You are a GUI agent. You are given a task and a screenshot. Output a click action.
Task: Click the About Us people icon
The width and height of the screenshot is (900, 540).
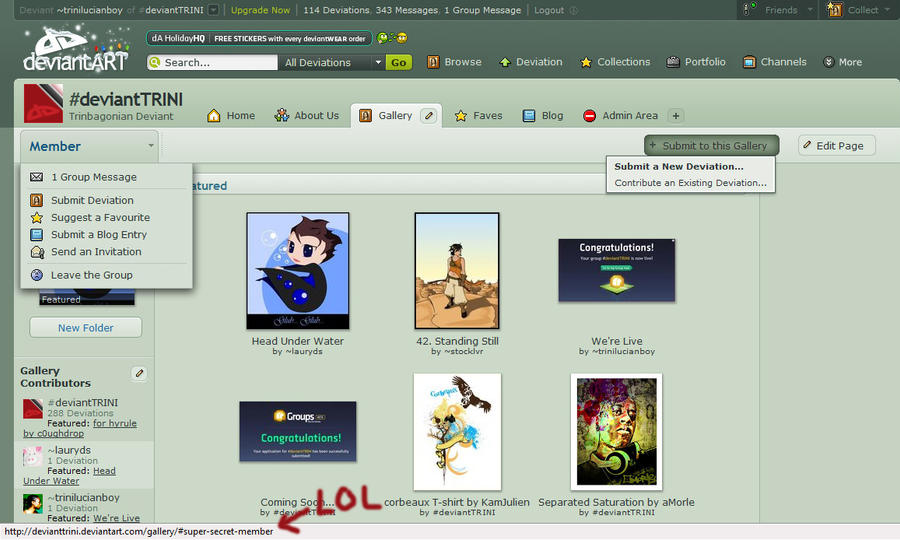pyautogui.click(x=281, y=115)
